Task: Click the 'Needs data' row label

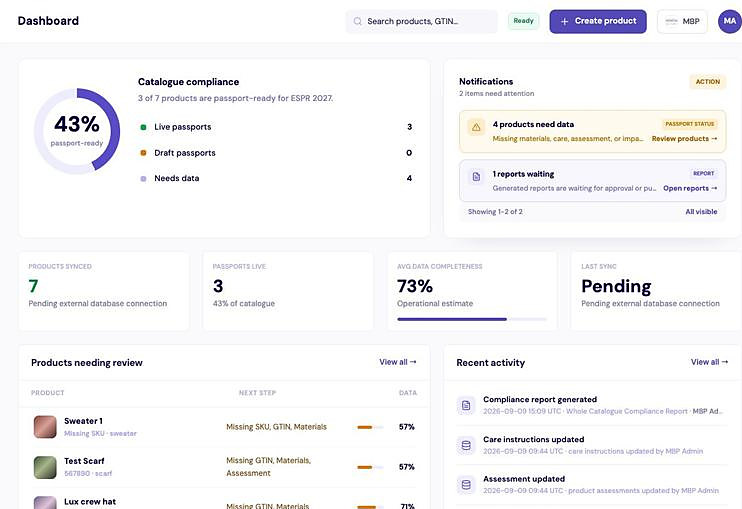Action: 177,178
